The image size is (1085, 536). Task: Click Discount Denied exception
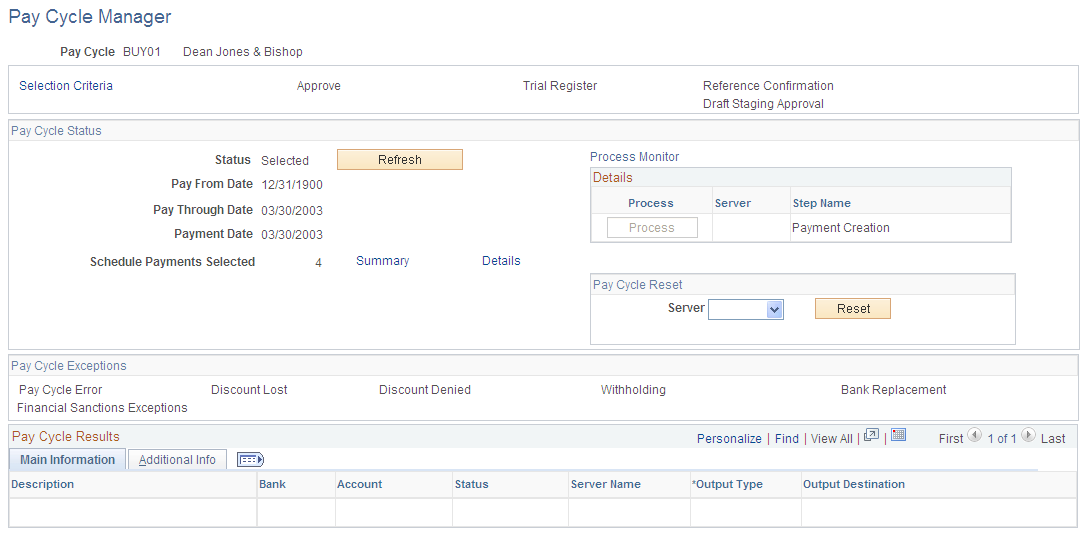pyautogui.click(x=425, y=389)
